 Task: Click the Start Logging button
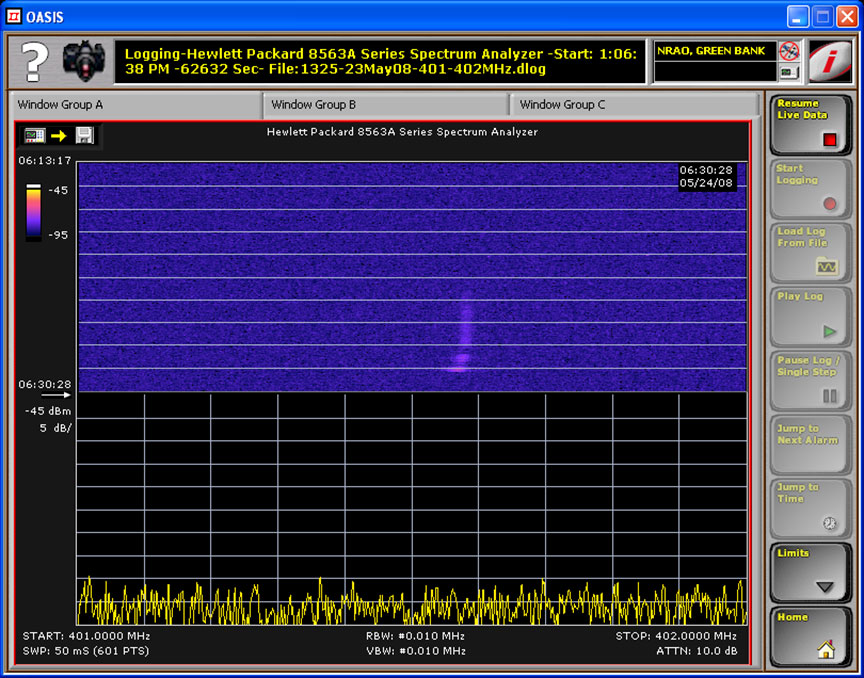(x=811, y=190)
